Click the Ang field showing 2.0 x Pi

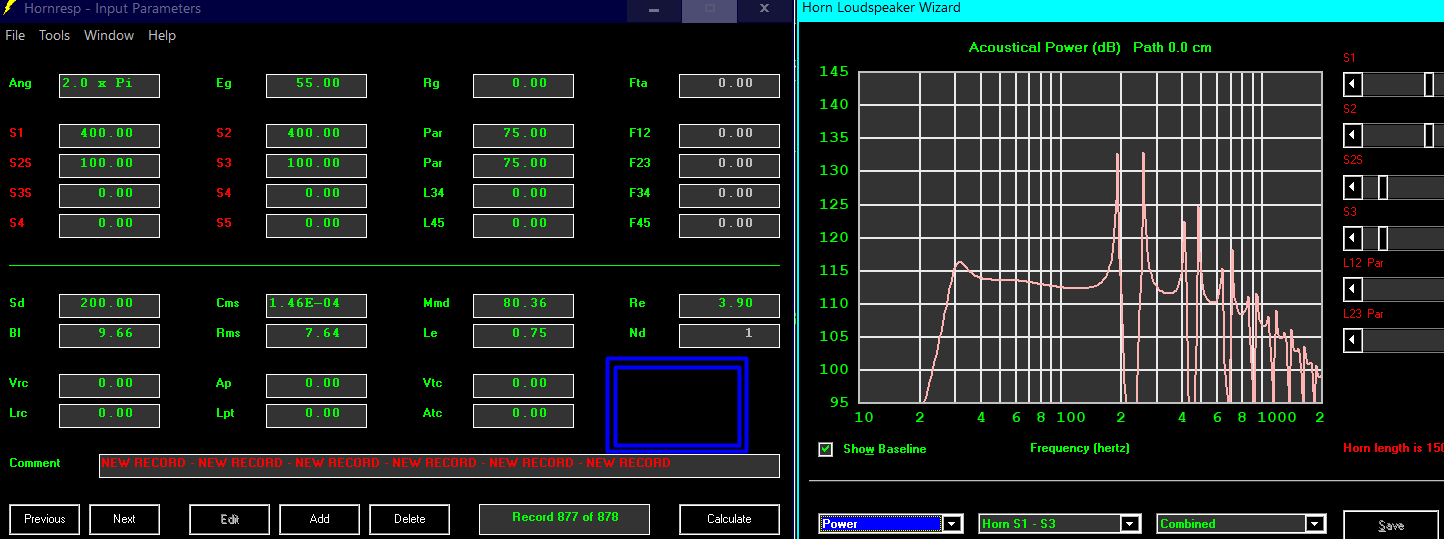pyautogui.click(x=109, y=85)
